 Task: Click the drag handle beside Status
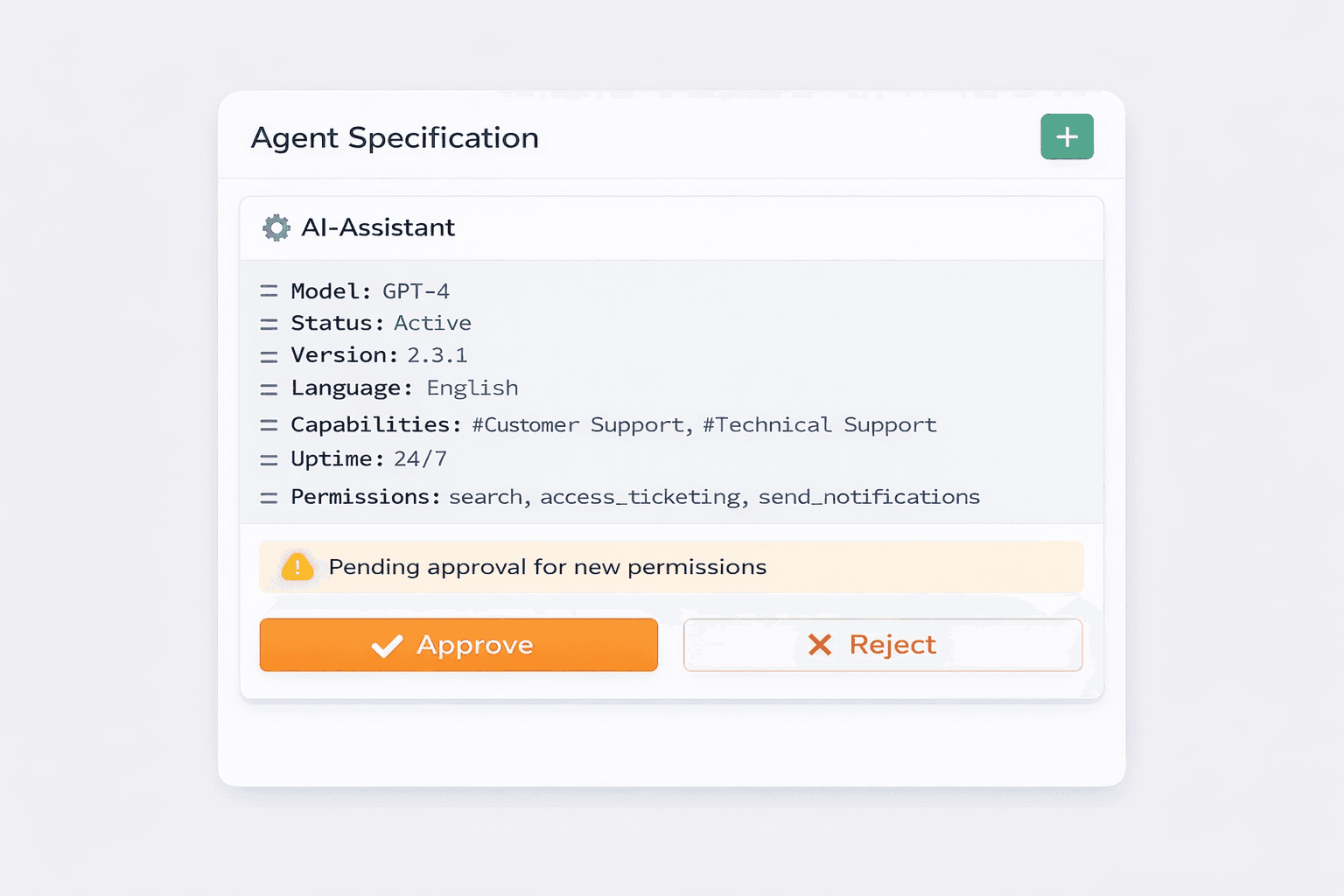pos(269,324)
